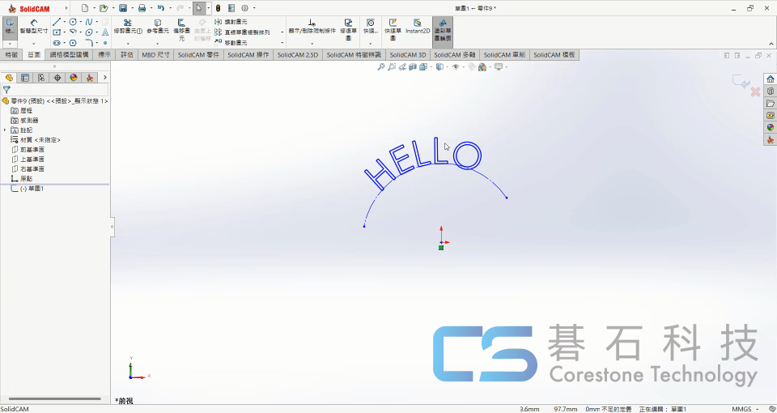Open the 評估 (Evaluate) ribbon tab
The image size is (777, 413).
pyautogui.click(x=127, y=55)
